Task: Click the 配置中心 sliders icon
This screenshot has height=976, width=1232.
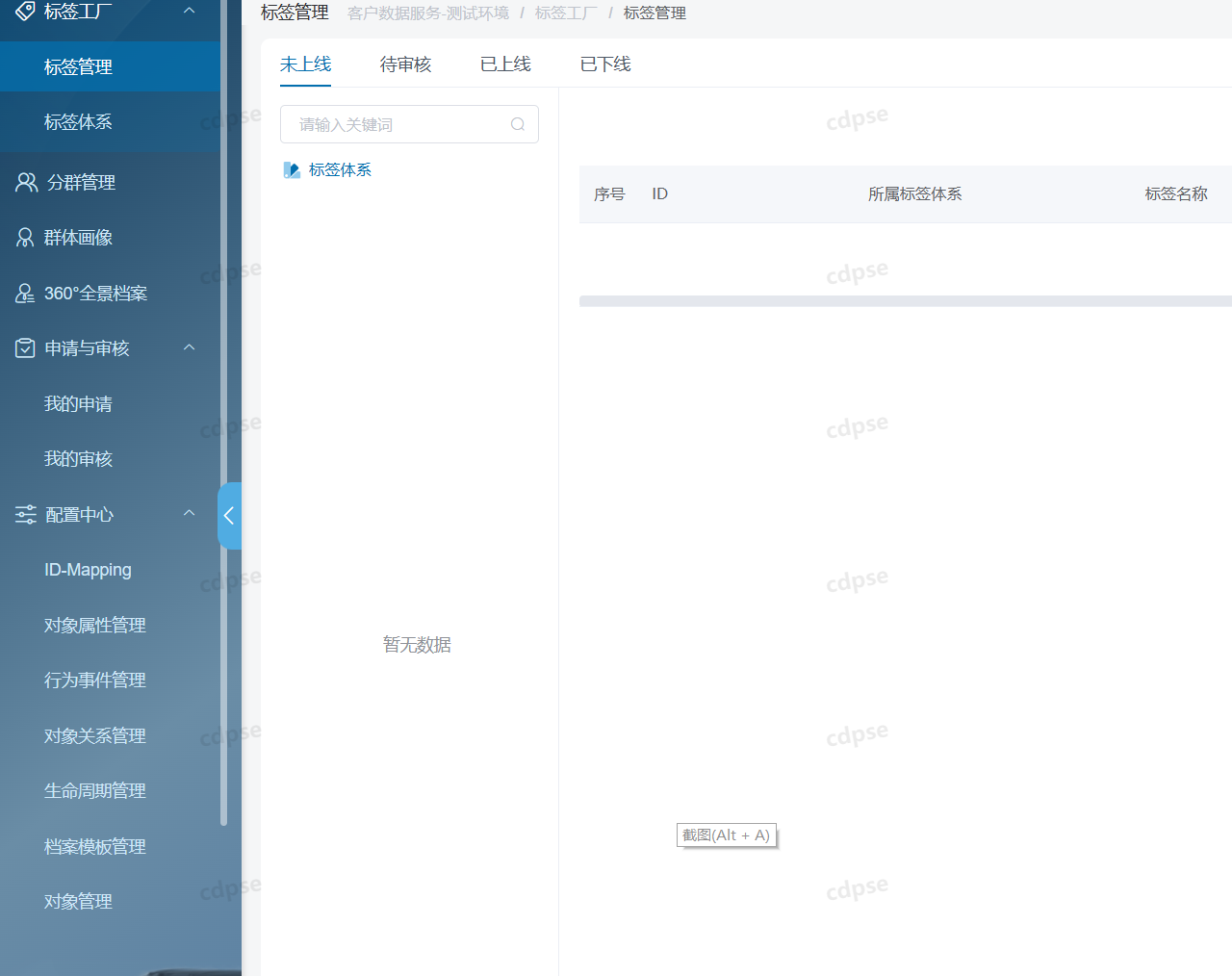Action: click(x=26, y=515)
